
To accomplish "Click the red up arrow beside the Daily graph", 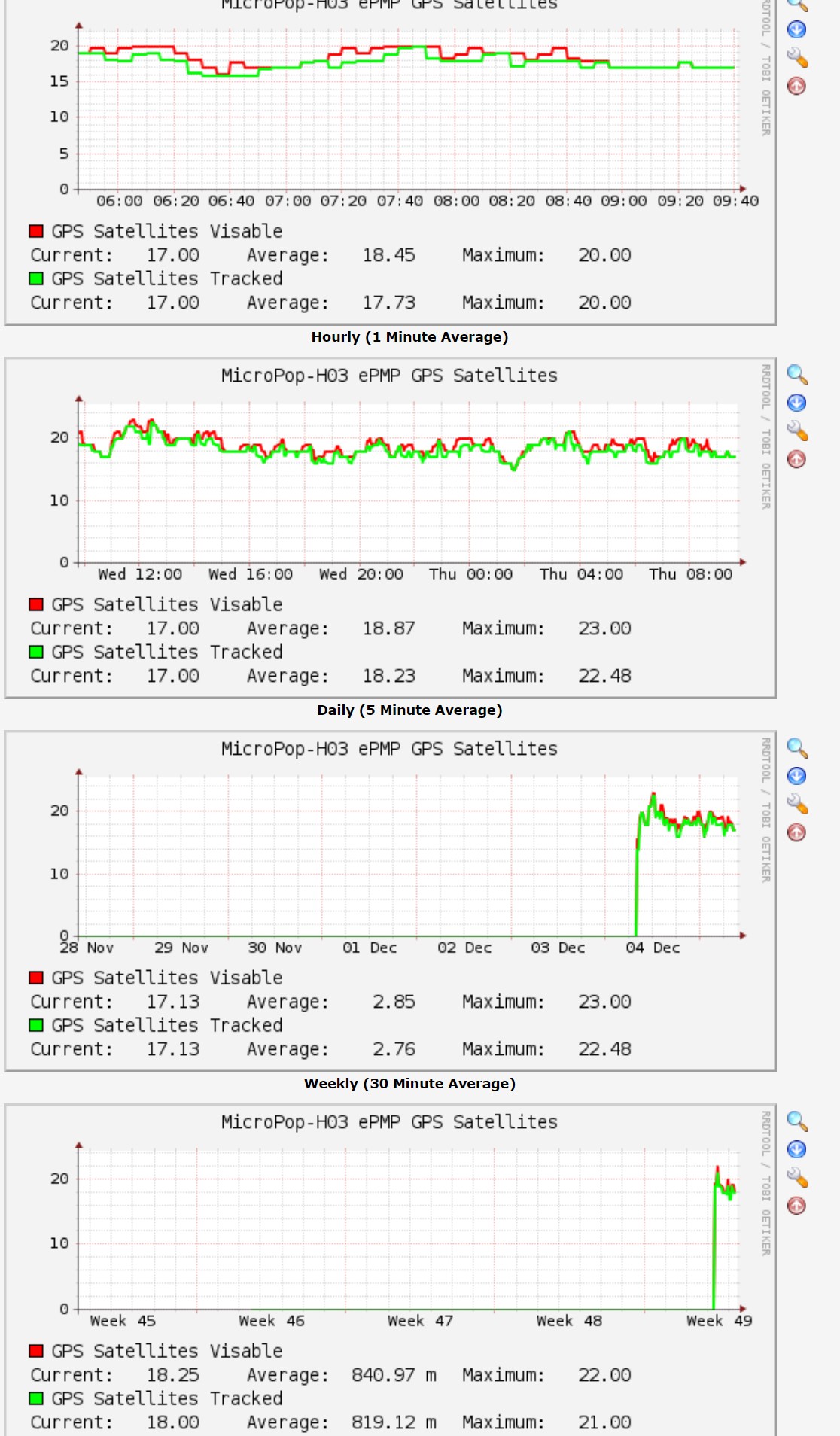I will tap(796, 459).
